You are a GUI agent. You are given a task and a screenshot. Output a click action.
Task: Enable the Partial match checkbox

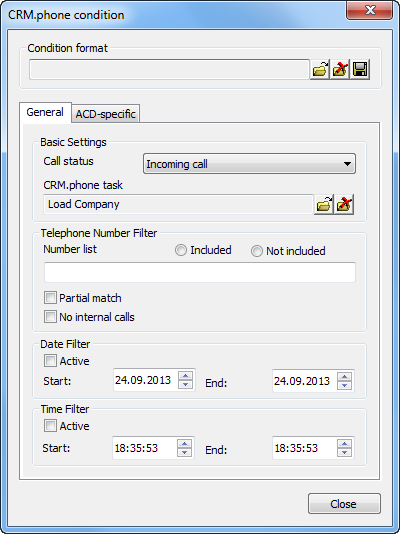[50, 298]
